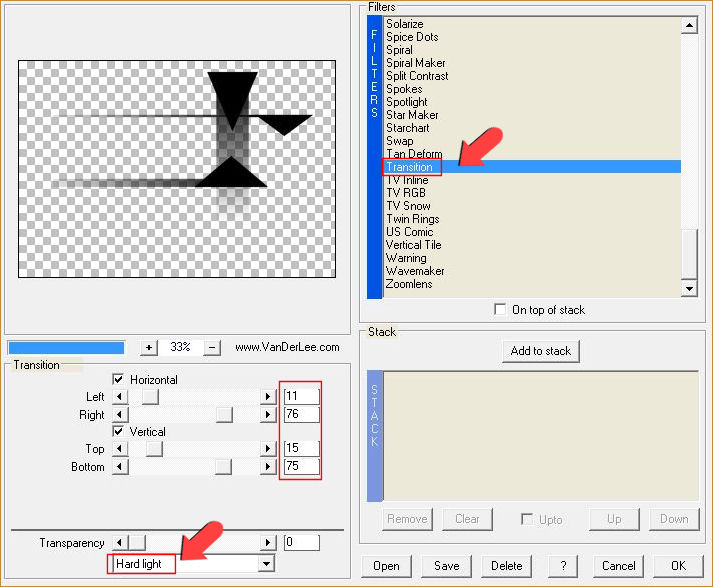The image size is (713, 587).
Task: Click the OK button
Action: point(679,565)
